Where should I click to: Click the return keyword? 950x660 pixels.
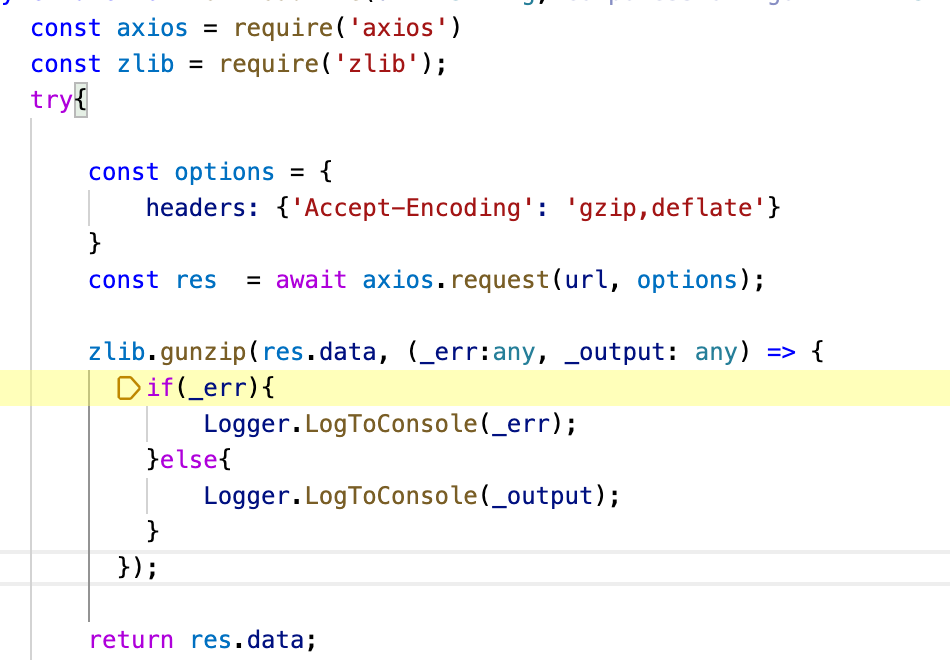[131, 640]
